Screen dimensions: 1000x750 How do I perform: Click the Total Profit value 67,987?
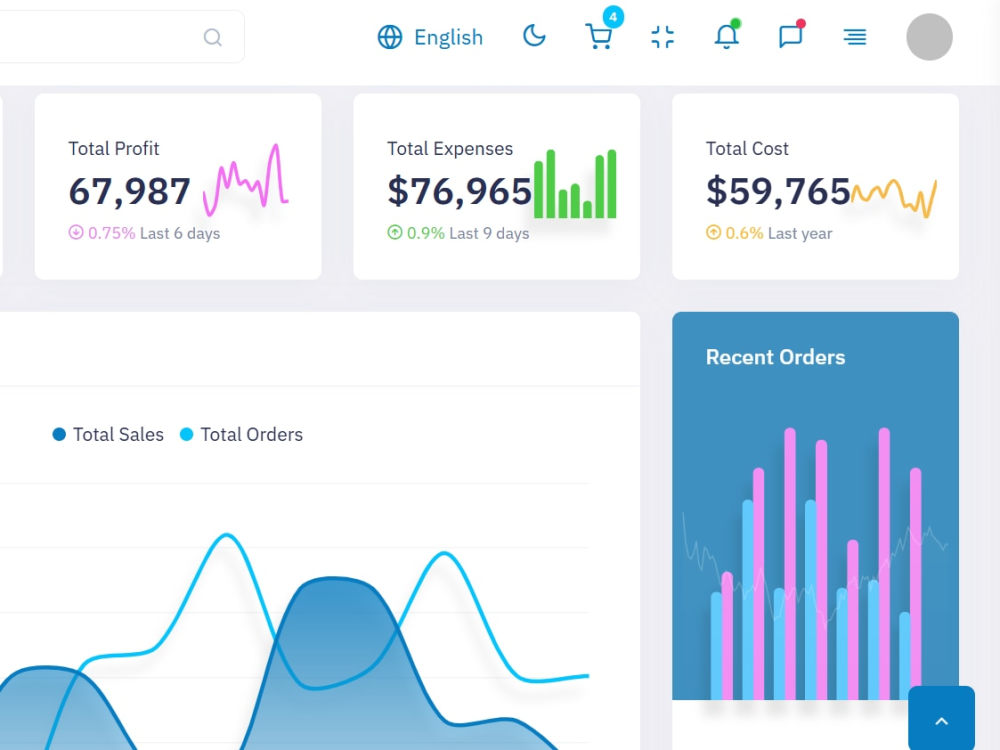click(129, 191)
